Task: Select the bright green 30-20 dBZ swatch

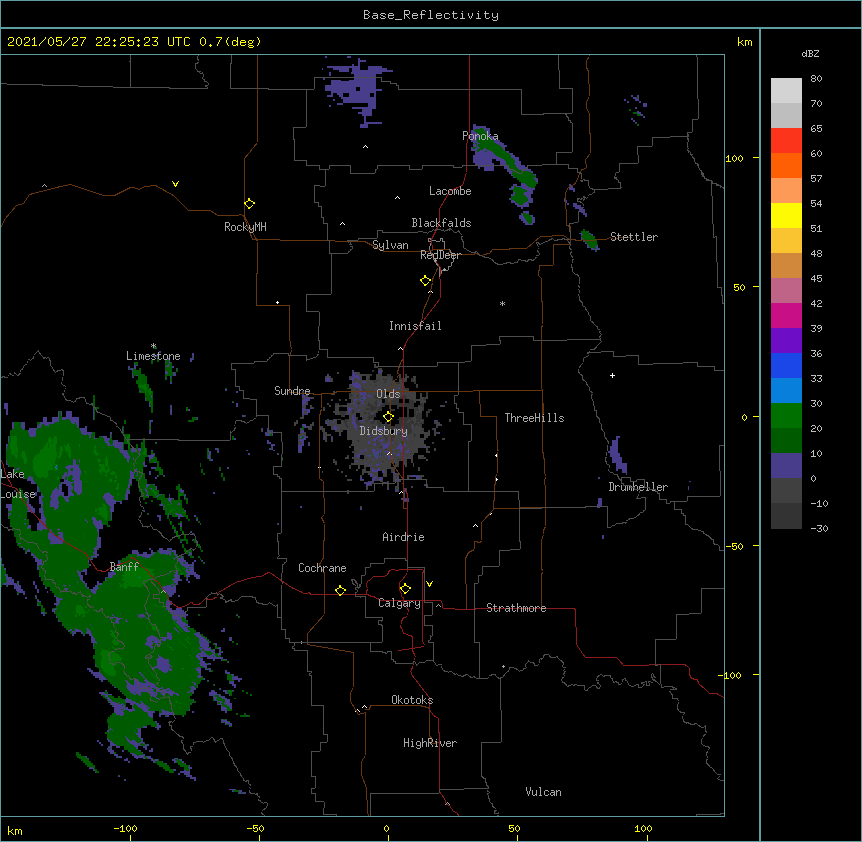Action: 786,416
